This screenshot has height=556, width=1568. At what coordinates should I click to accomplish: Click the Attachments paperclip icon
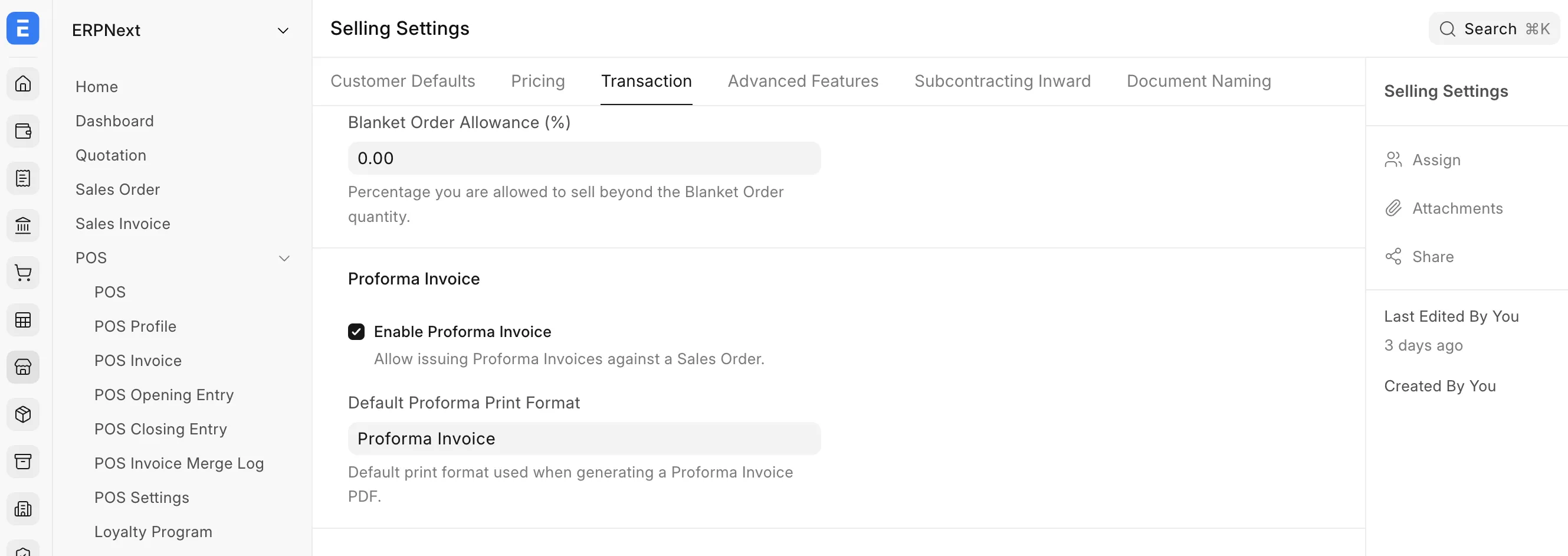1393,208
